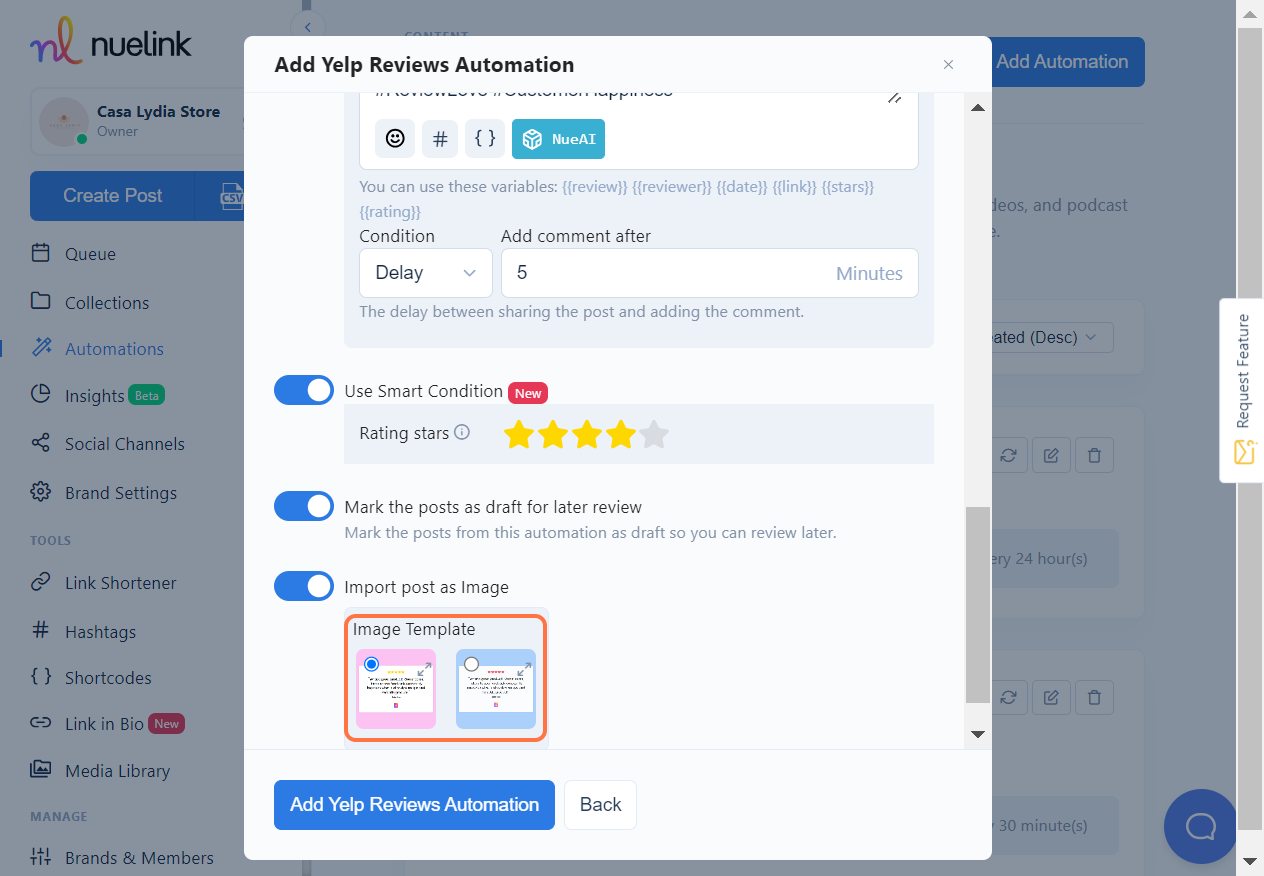Open Link in Bio in the sidebar

point(107,724)
